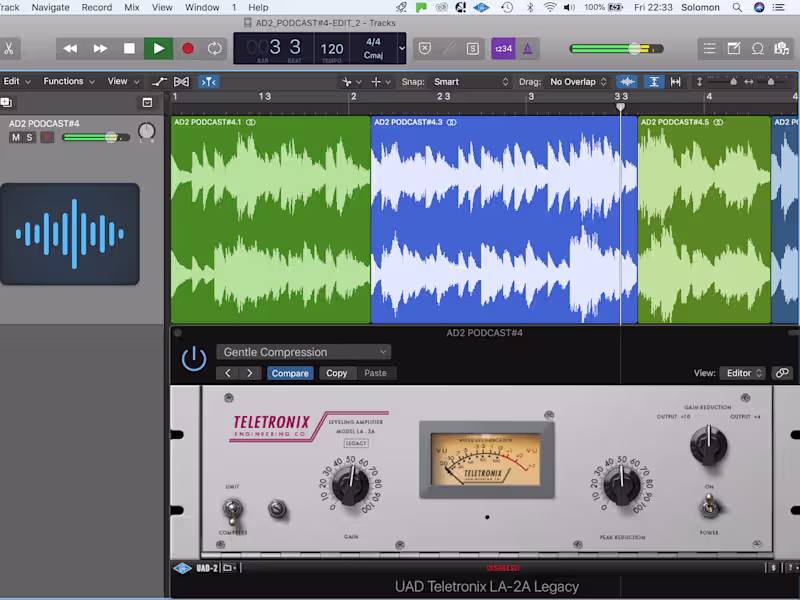Toggle the LA-2A plugin power bypass button
Viewport: 800px width, 600px height.
194,359
